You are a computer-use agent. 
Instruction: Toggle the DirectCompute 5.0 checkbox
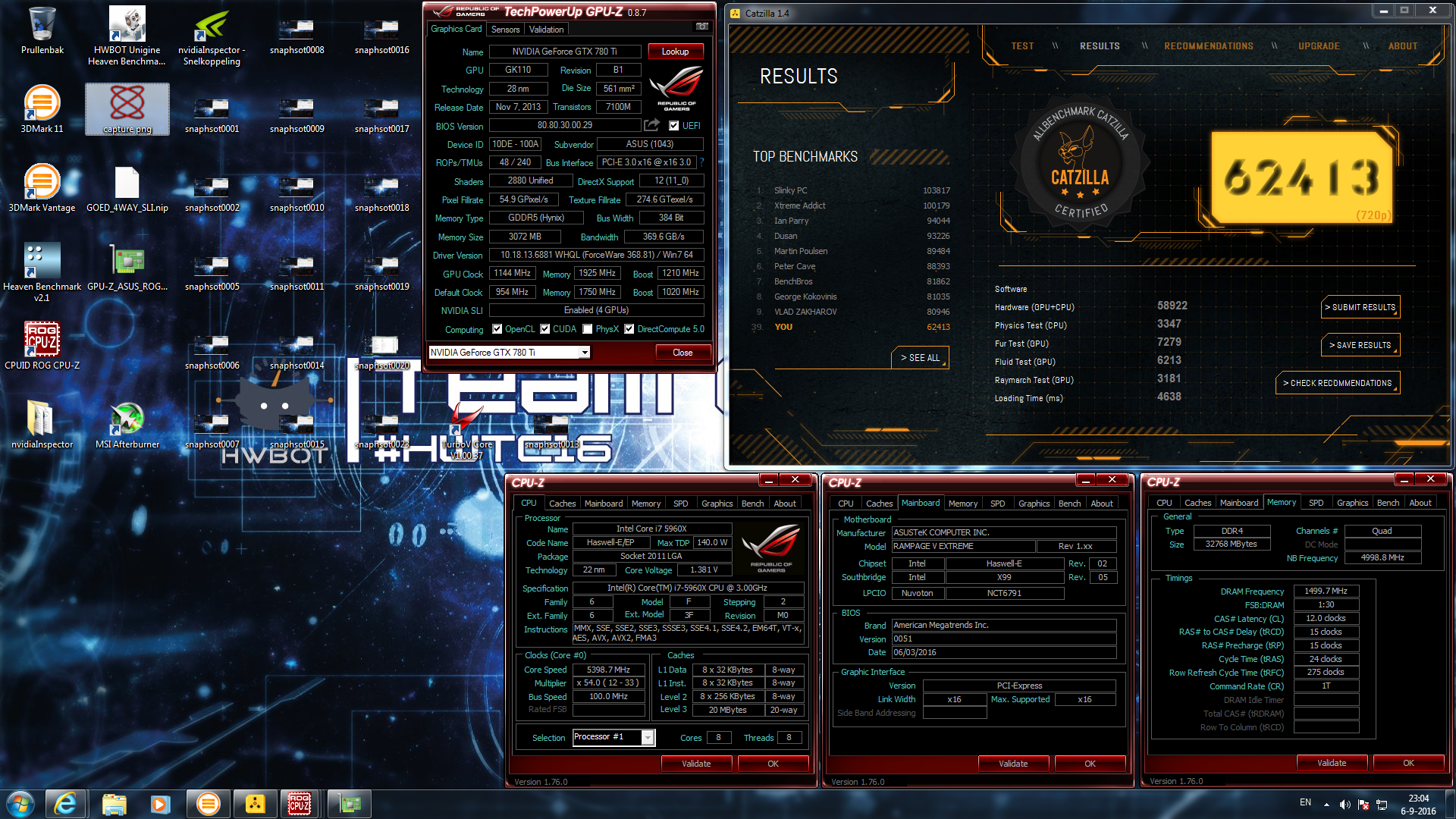pyautogui.click(x=629, y=329)
